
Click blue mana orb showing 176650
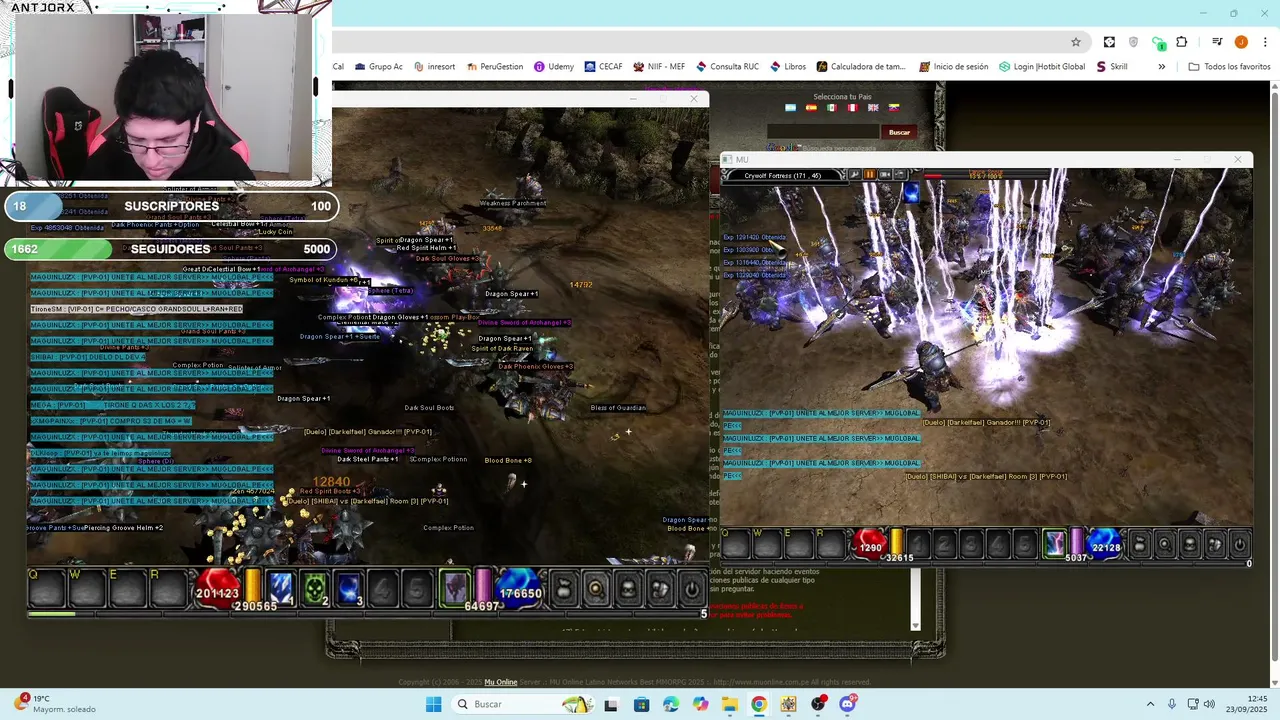click(x=520, y=589)
